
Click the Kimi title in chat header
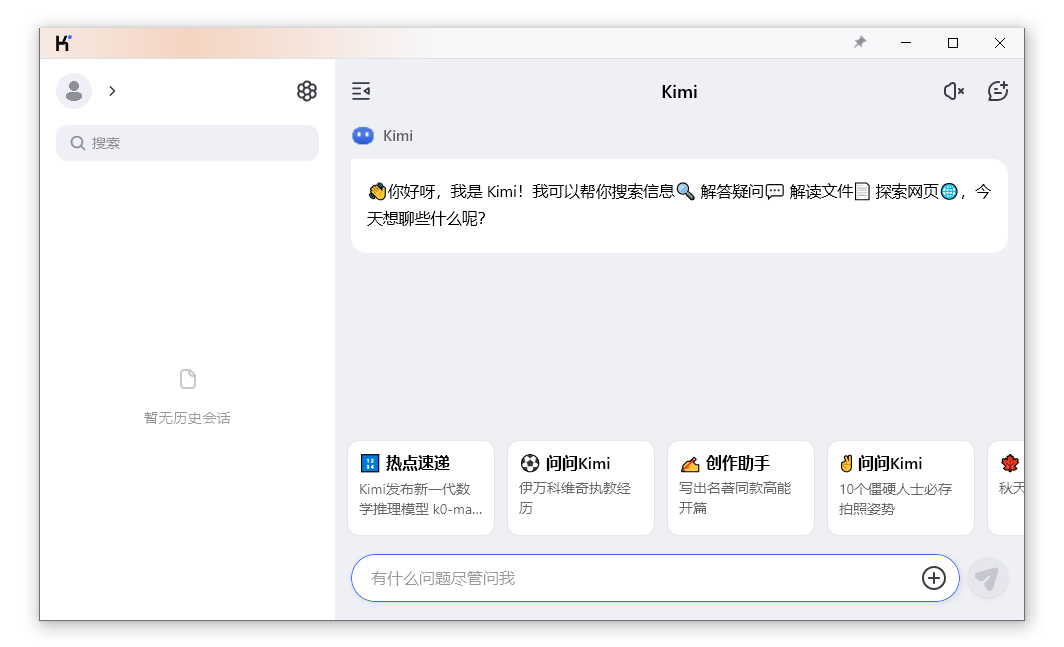pyautogui.click(x=679, y=92)
